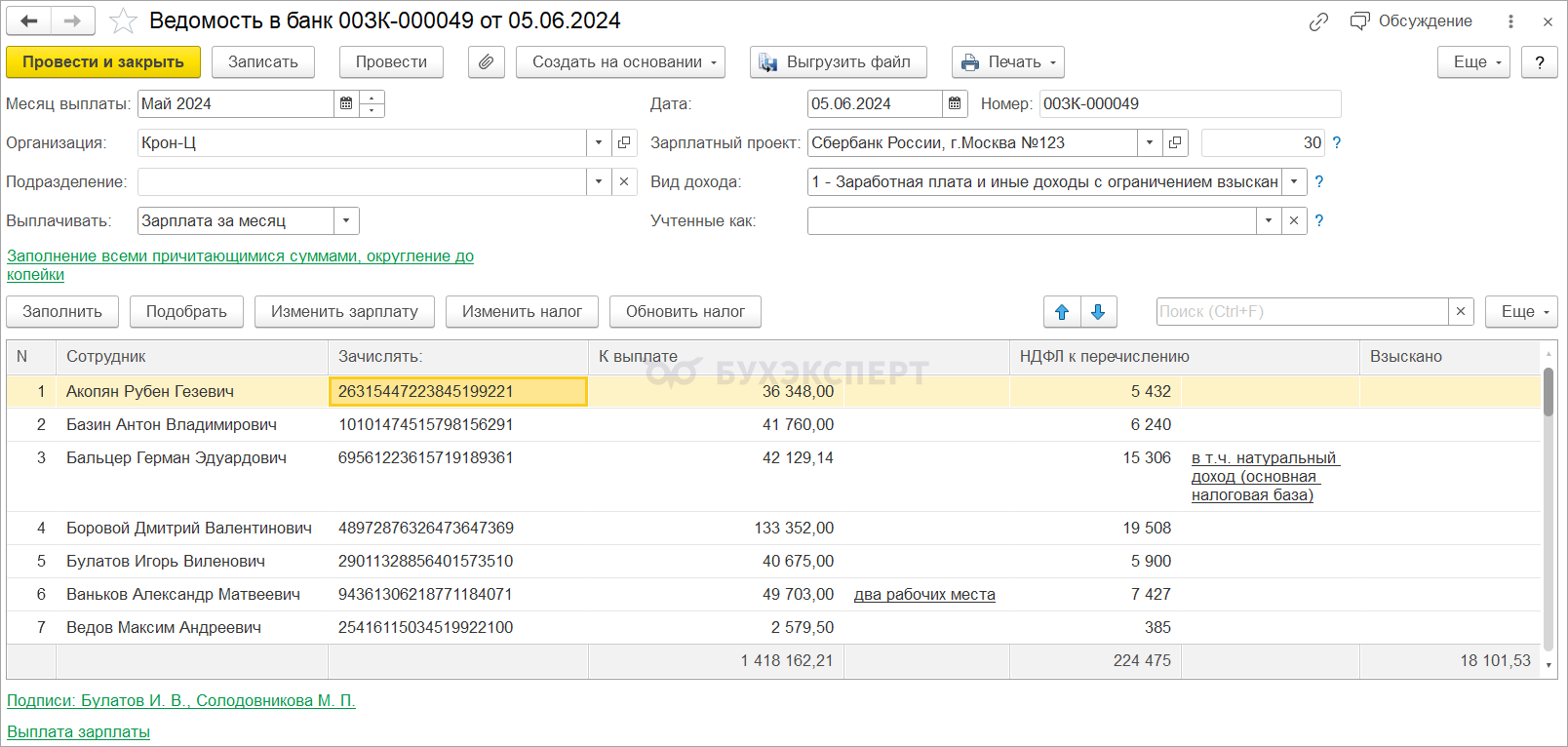Click the paperclip attached files icon
Screen dimensions: 1568x747
486,62
